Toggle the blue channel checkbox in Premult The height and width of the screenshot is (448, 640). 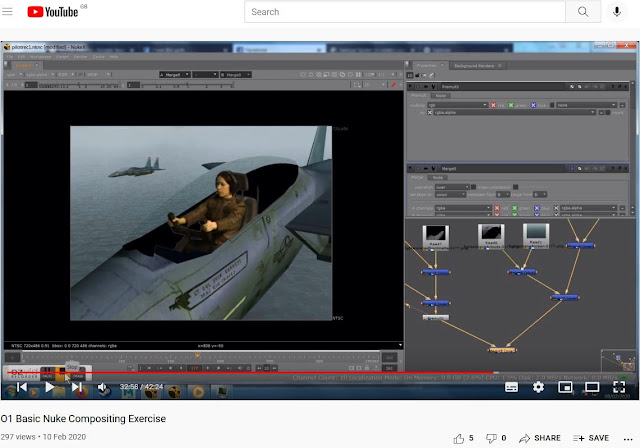tap(533, 105)
